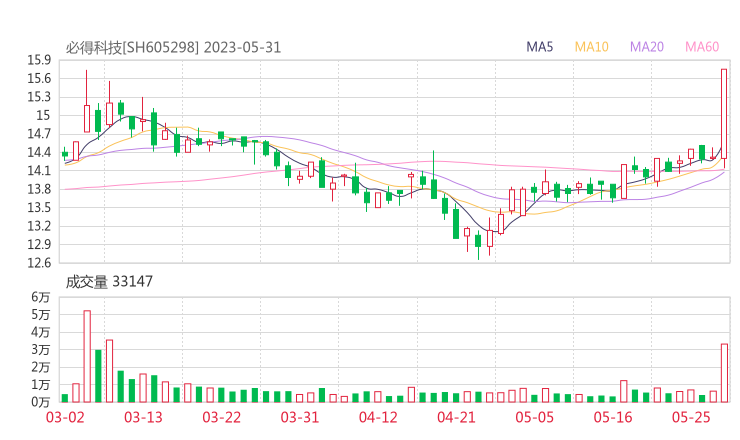Click the 13.8 price axis label
The width and height of the screenshot is (740, 440).
pos(39,189)
